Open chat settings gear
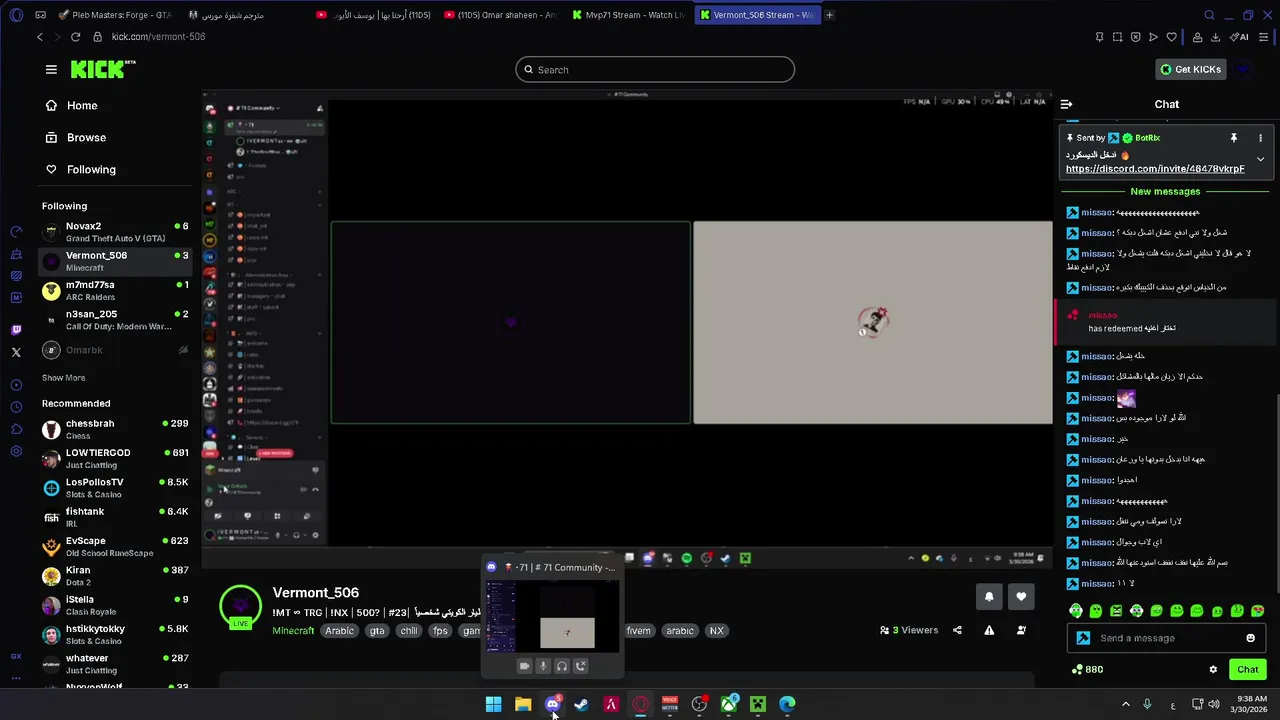The image size is (1280, 720). click(1213, 670)
